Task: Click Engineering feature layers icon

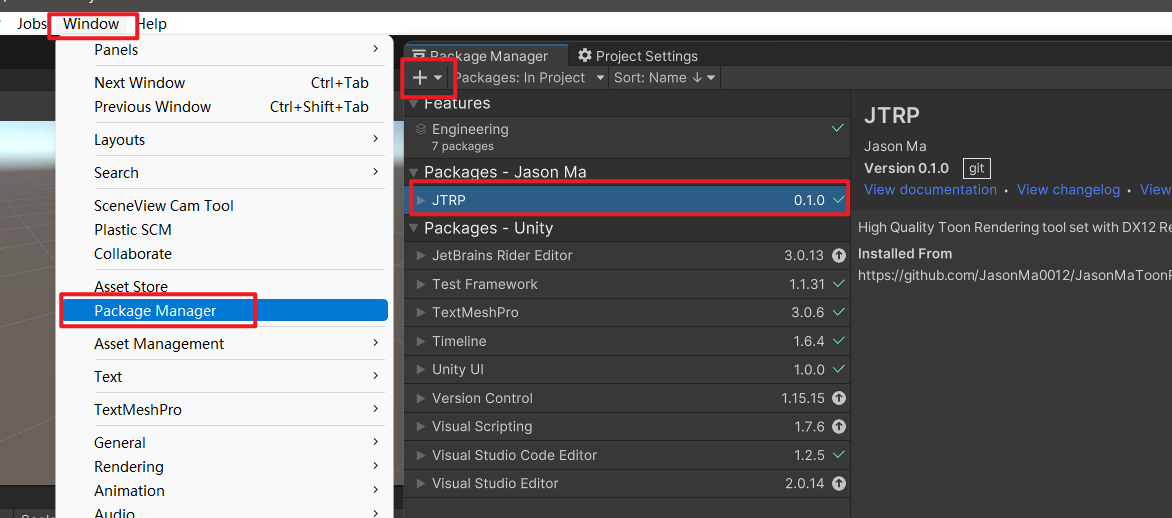Action: coord(421,129)
